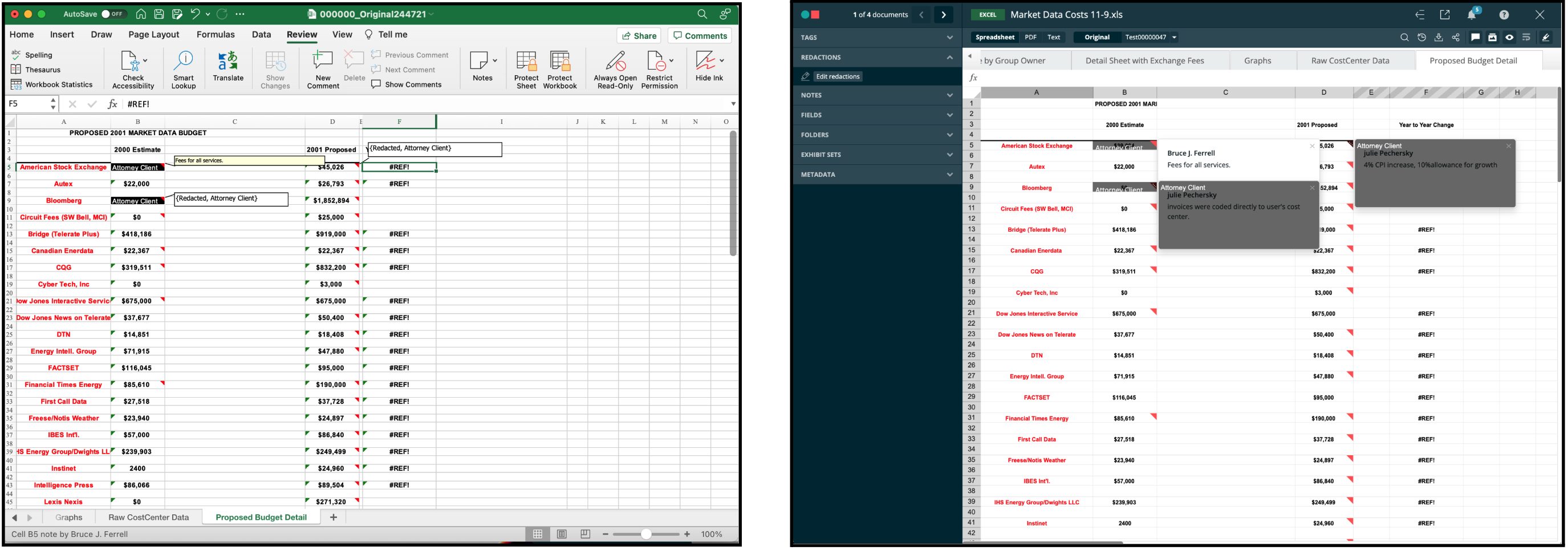Click the viewer search magnifier icon
The image size is (1568, 550).
point(1404,38)
